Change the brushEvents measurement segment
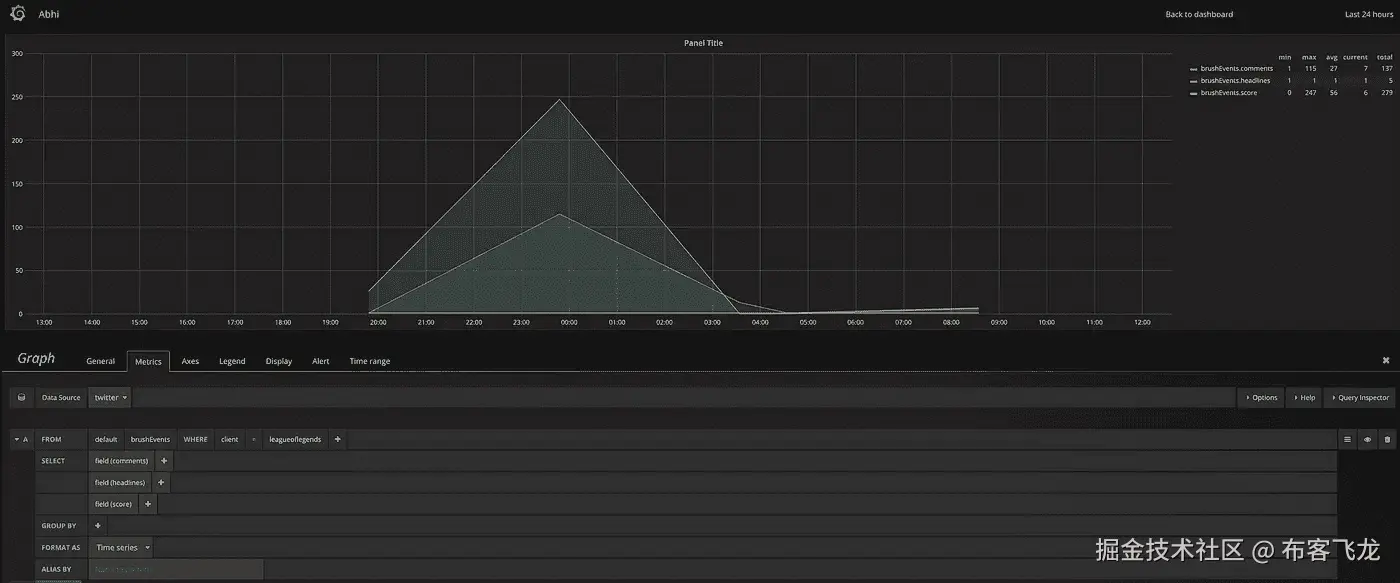 pyautogui.click(x=150, y=439)
